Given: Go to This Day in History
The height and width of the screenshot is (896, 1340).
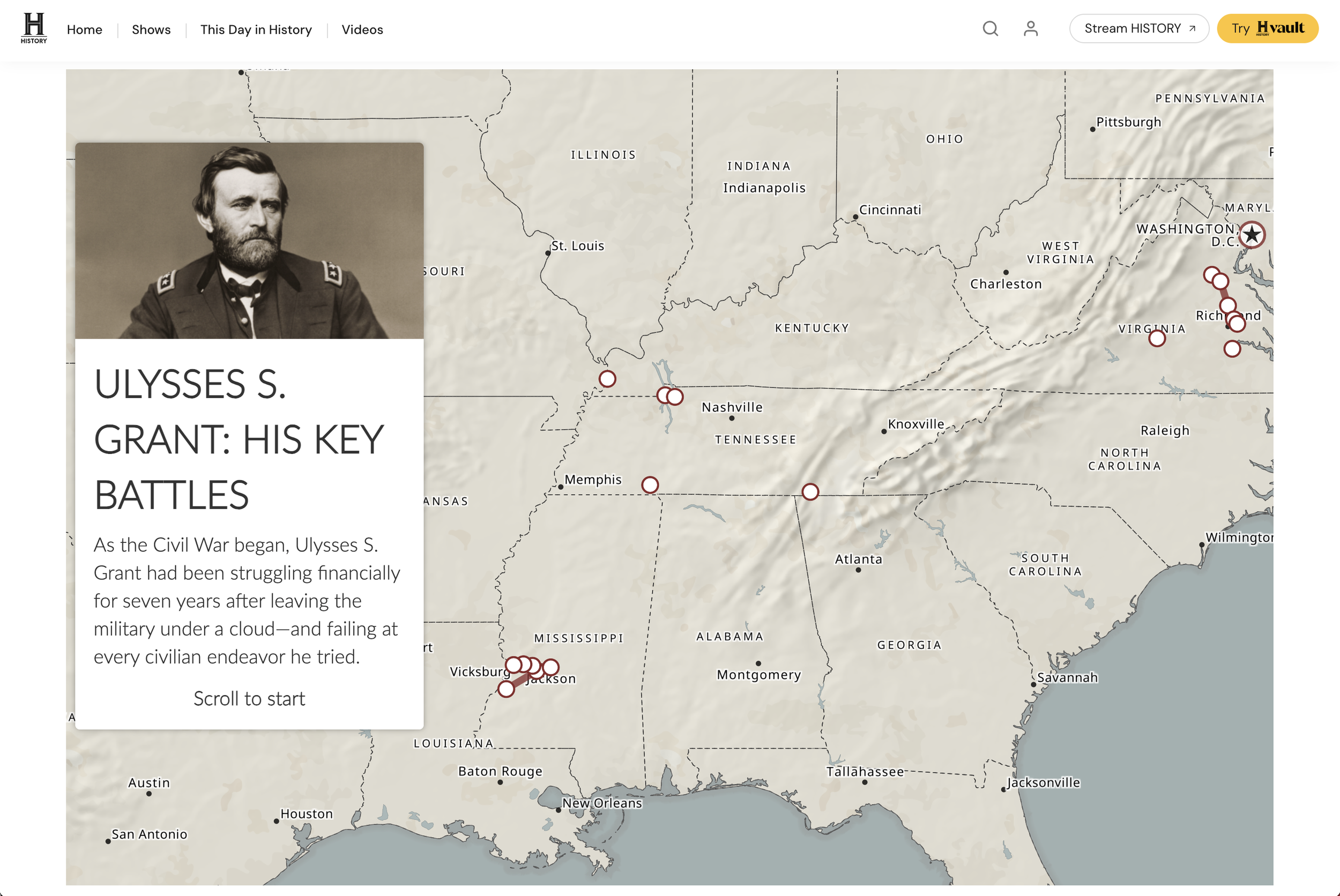Looking at the screenshot, I should tap(256, 29).
